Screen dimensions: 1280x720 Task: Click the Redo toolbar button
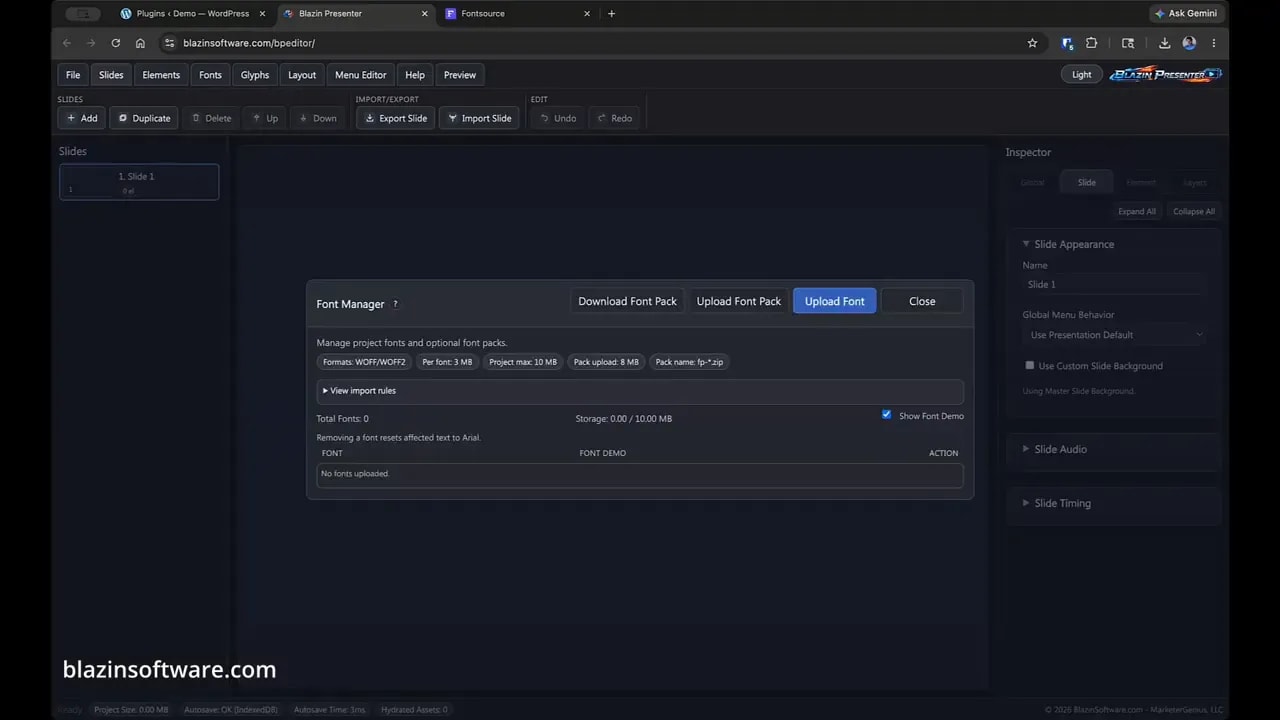(615, 118)
